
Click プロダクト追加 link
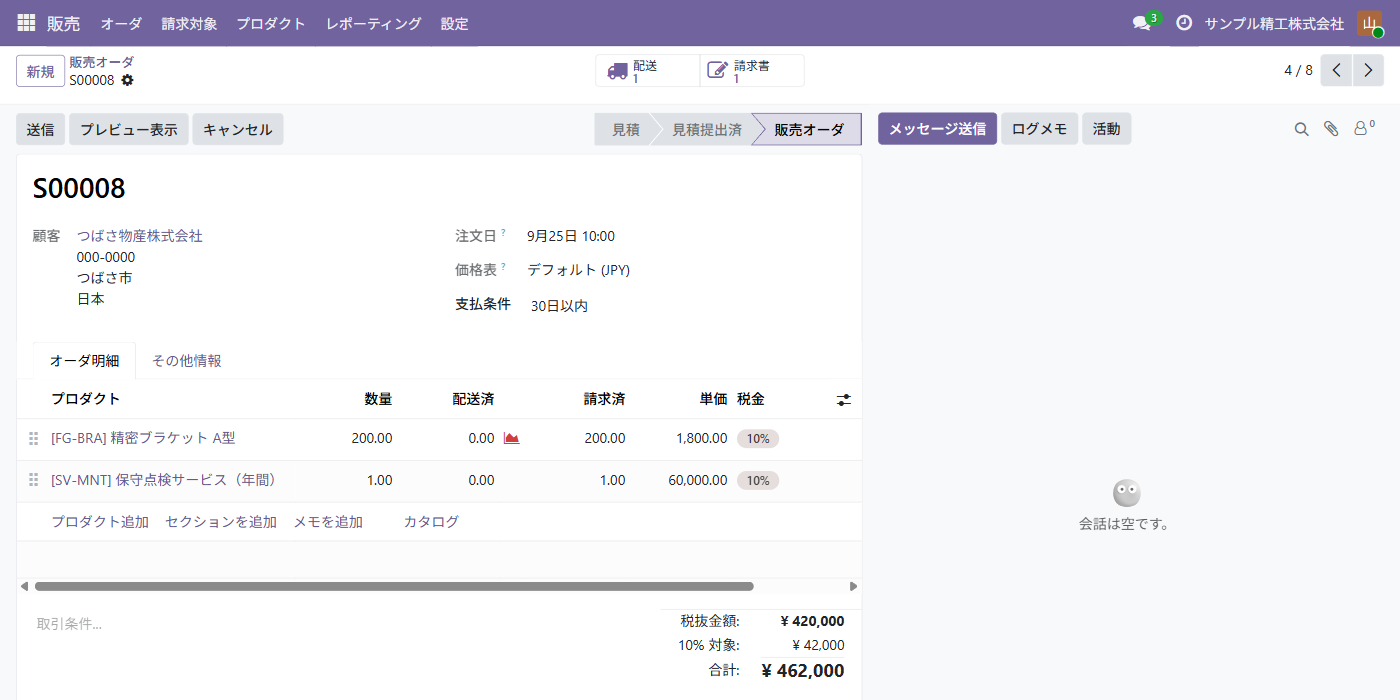pos(100,522)
